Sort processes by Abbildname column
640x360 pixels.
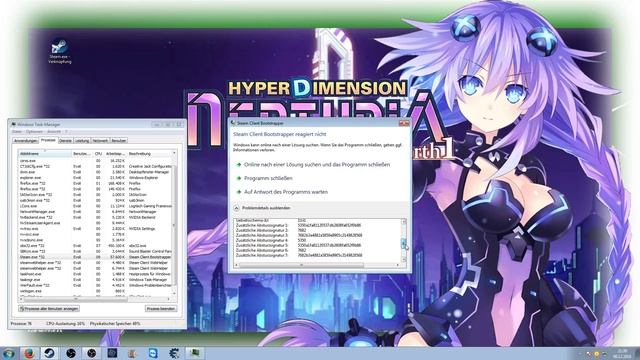point(45,154)
